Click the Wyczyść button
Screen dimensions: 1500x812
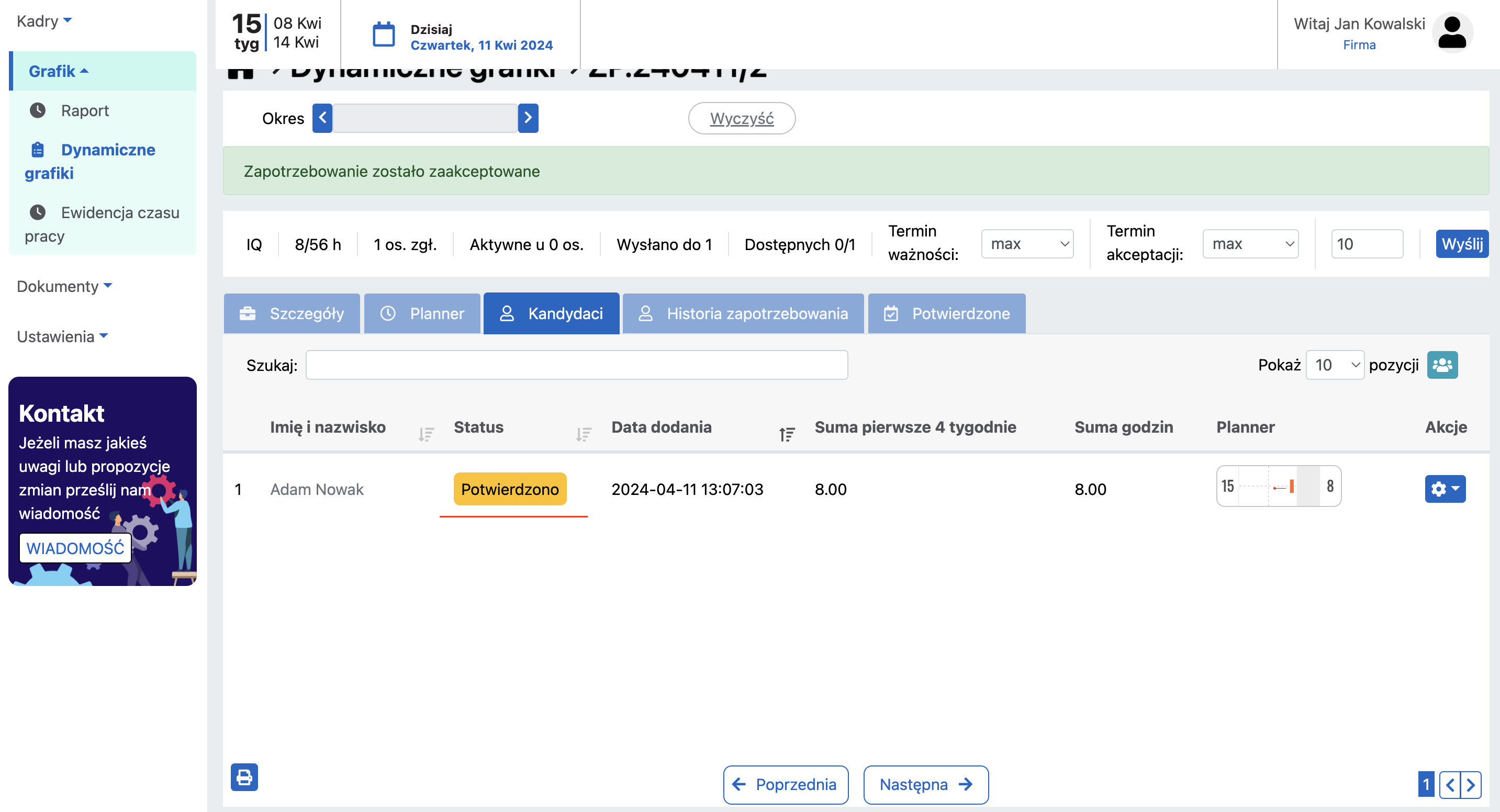742,118
